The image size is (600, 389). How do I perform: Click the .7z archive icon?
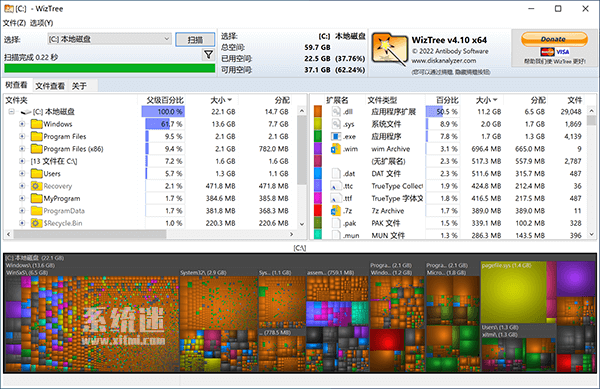click(x=336, y=211)
